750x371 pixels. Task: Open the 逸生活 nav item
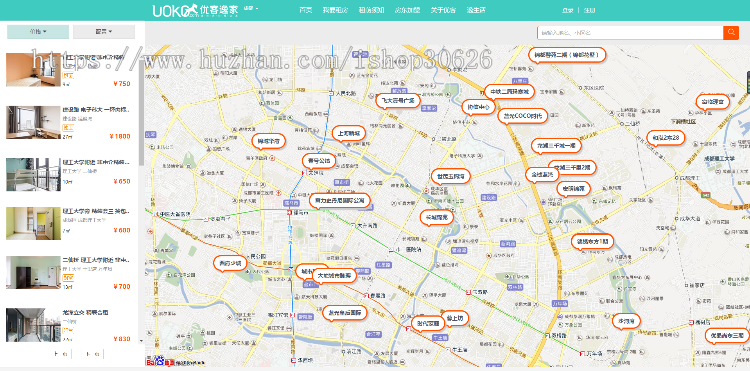pos(476,10)
